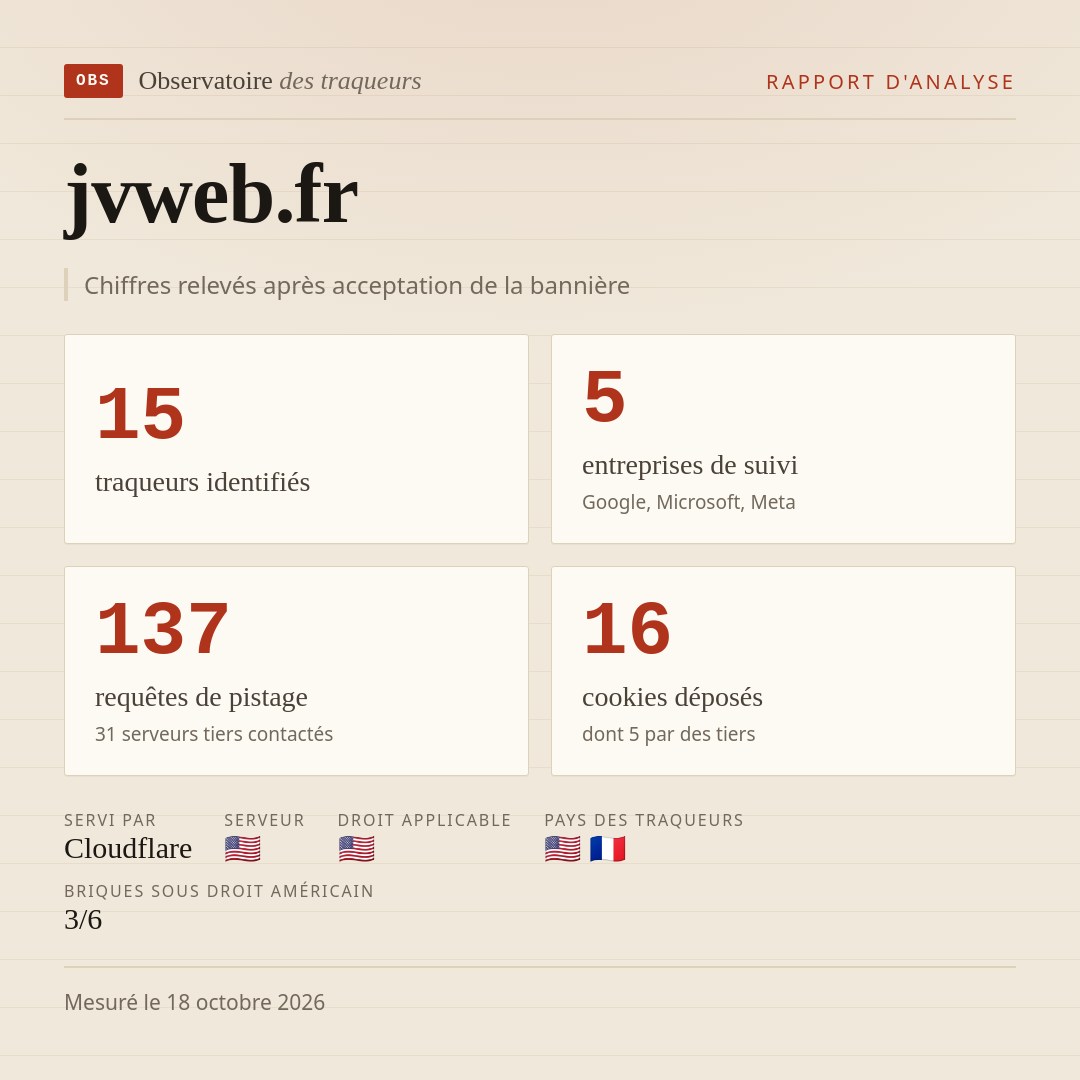Click '31 serveurs tiers contactés'

tap(214, 734)
